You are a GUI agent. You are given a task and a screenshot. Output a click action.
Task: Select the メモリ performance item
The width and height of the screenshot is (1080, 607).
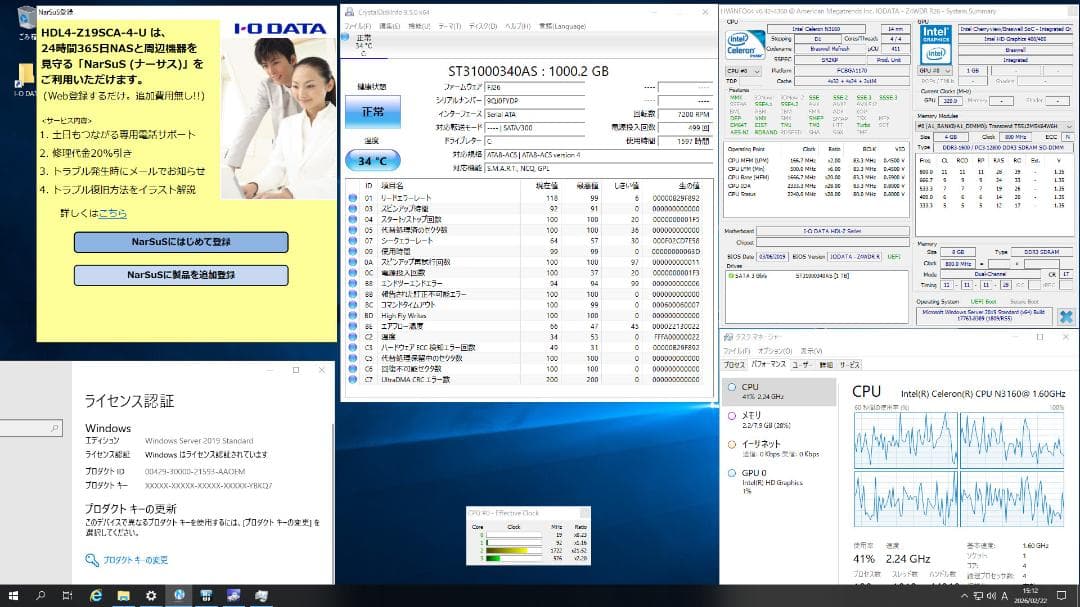coord(779,420)
